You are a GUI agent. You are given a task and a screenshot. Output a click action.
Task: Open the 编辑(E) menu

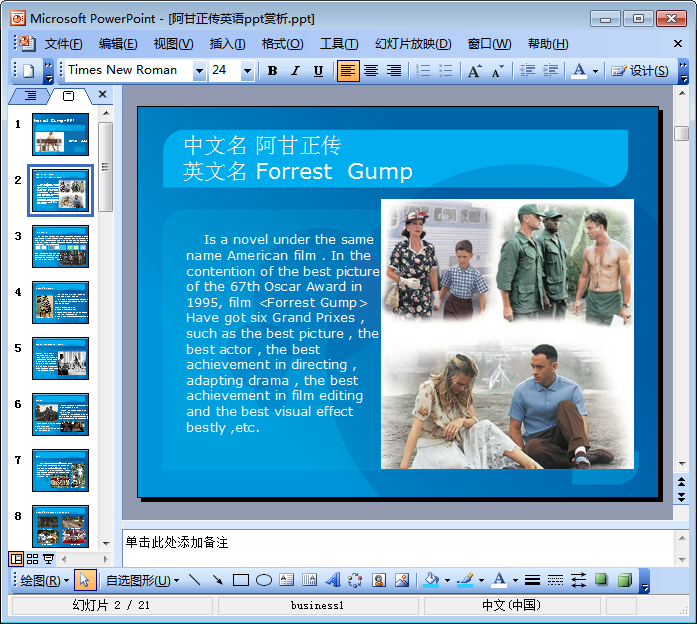pos(118,44)
